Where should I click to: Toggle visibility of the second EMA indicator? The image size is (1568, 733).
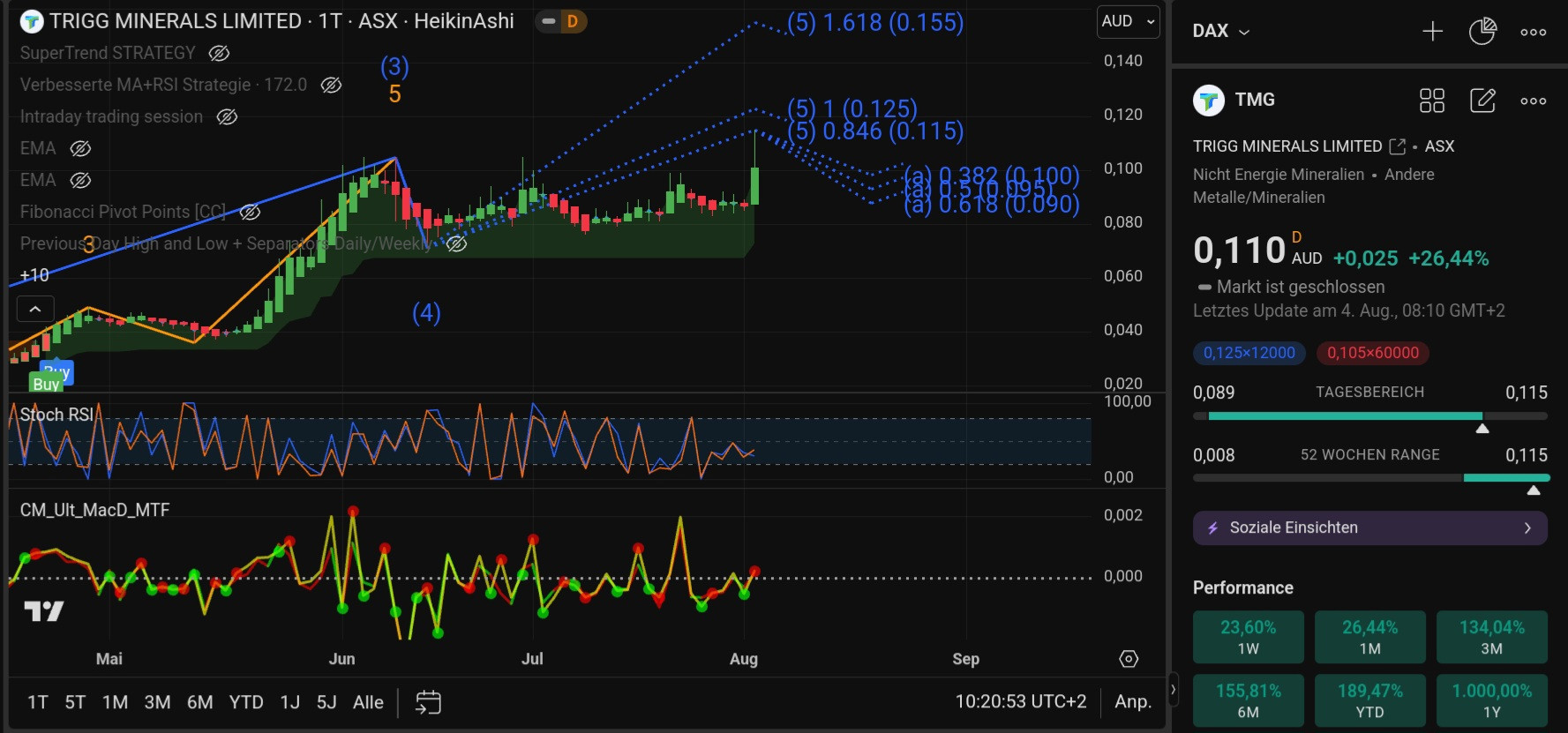coord(80,181)
